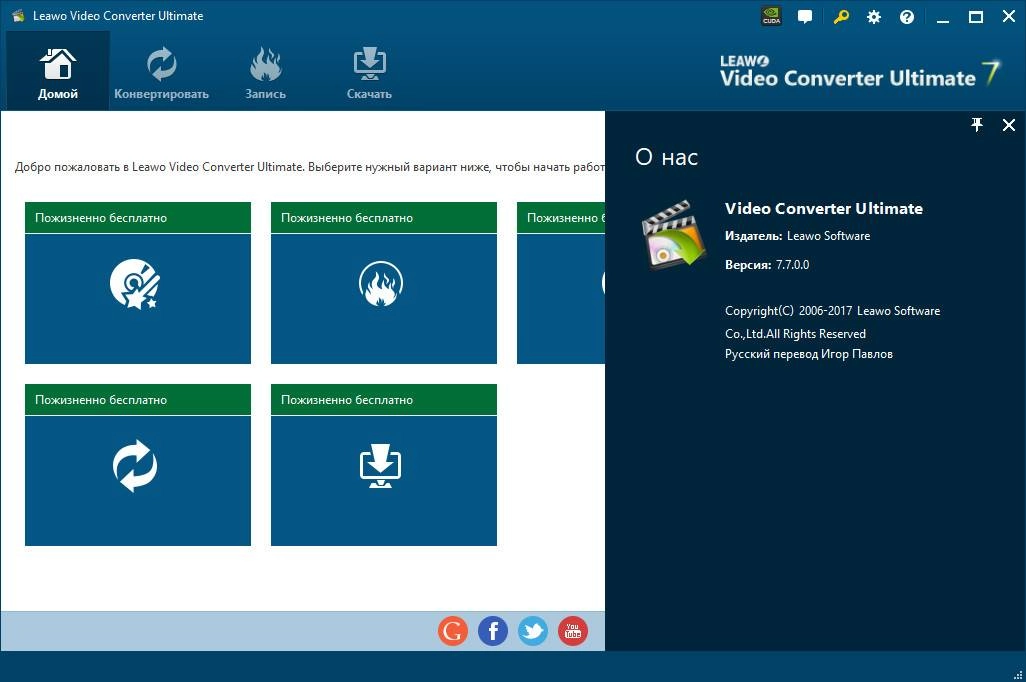Click the Co.,Ltd.All Rights Reserved line

pos(795,334)
